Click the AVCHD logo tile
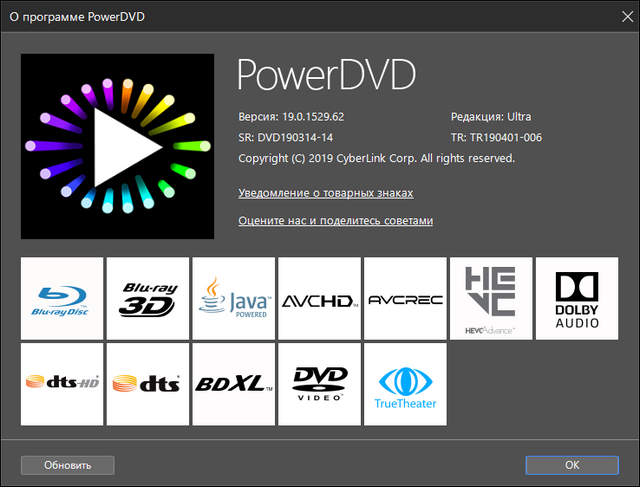 point(319,297)
